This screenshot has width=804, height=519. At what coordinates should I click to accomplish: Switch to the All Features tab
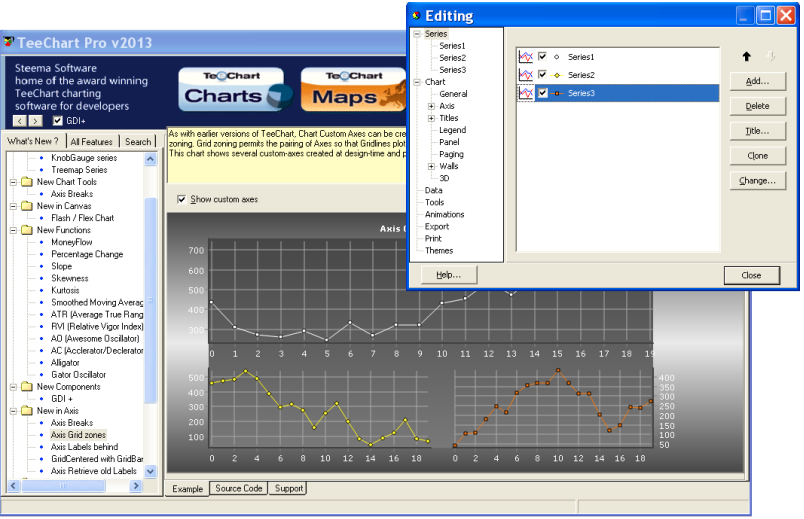tap(91, 142)
